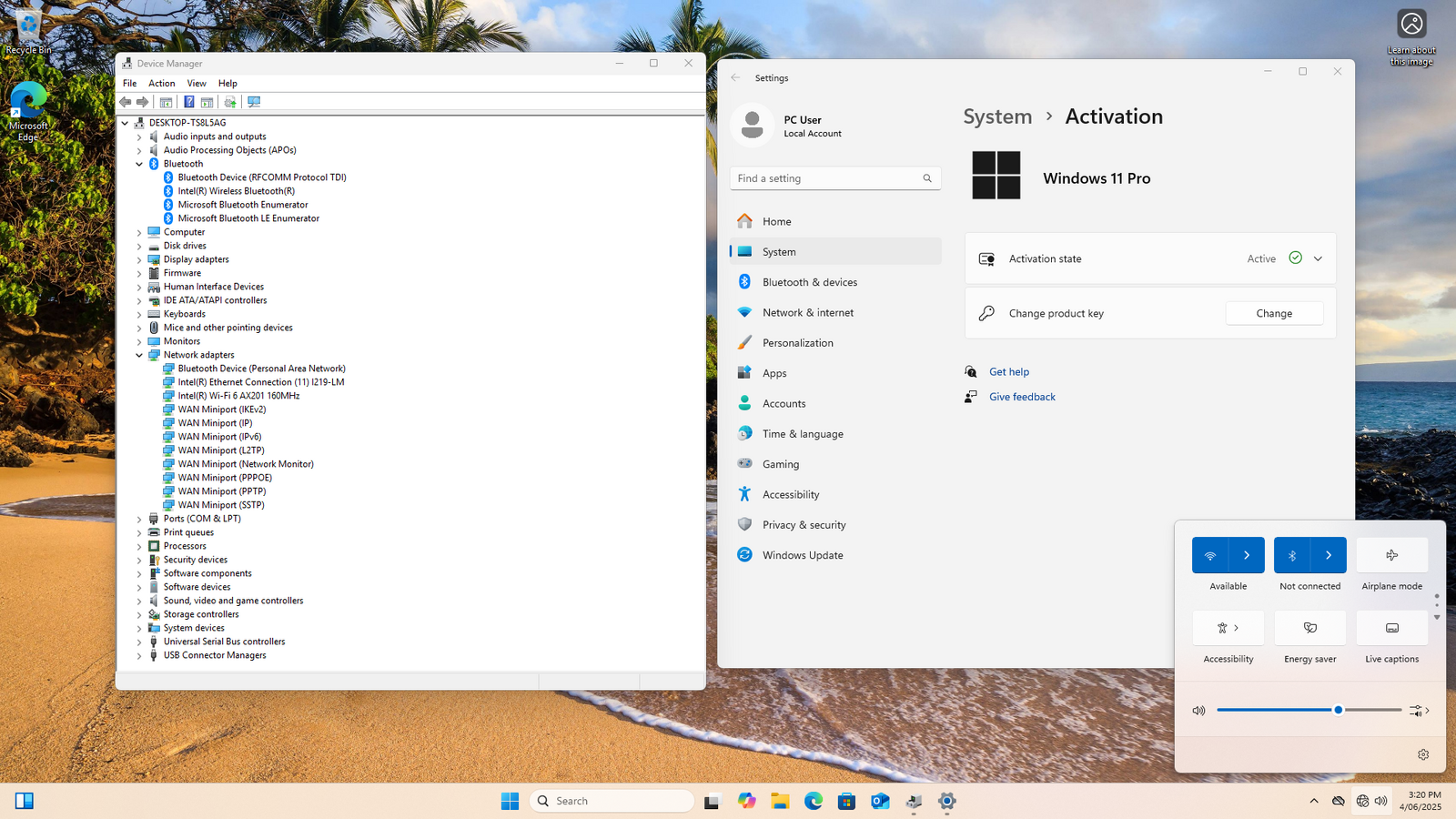Click Task View icon on taskbar
1456x819 pixels.
[713, 801]
